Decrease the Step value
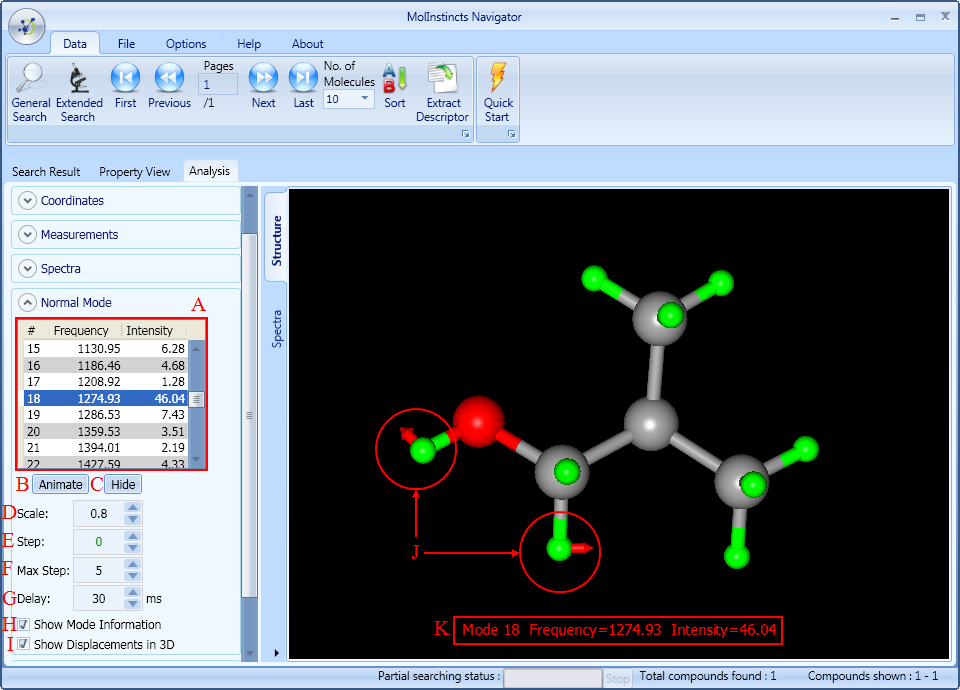 point(133,548)
